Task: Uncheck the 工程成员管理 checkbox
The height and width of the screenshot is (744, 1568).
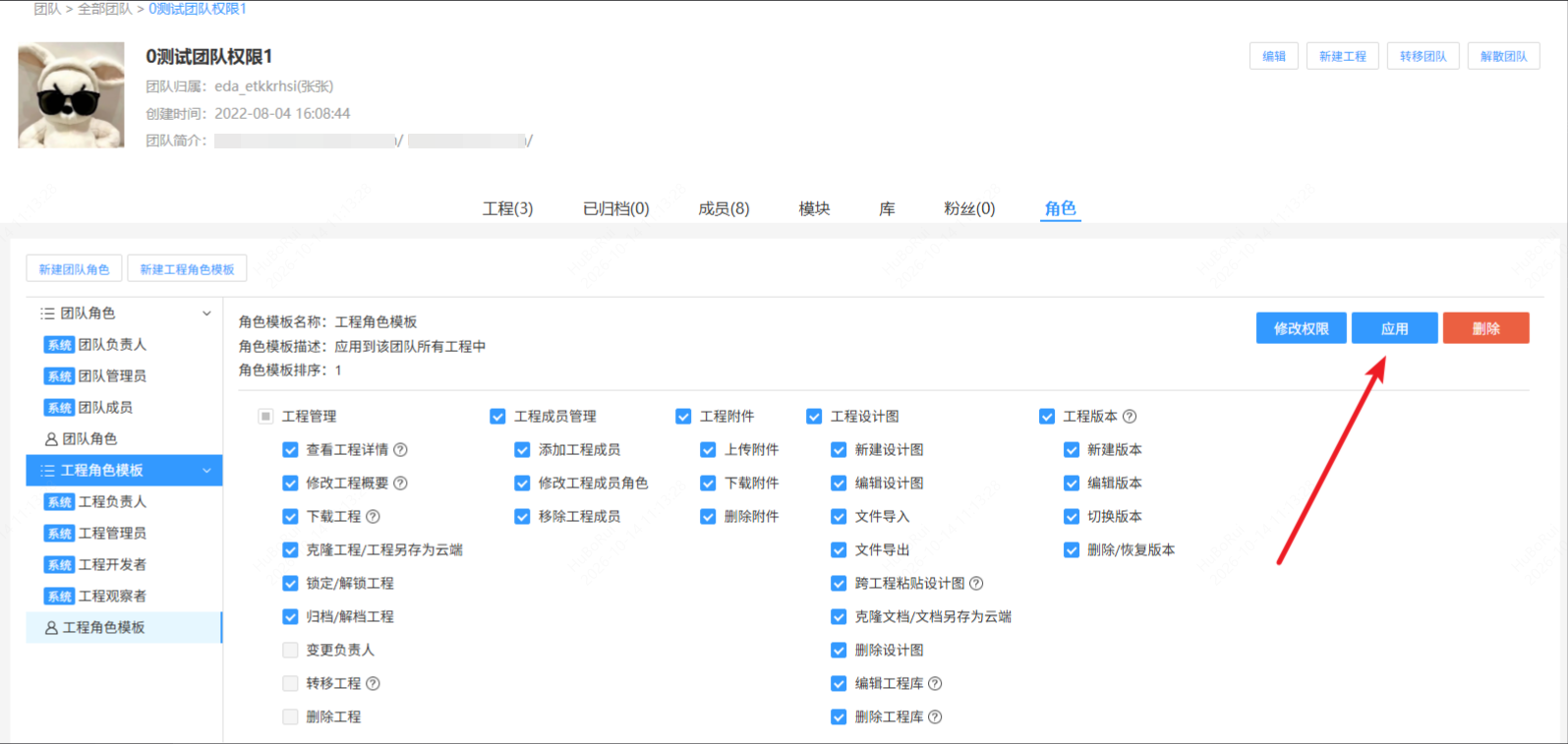Action: point(497,417)
